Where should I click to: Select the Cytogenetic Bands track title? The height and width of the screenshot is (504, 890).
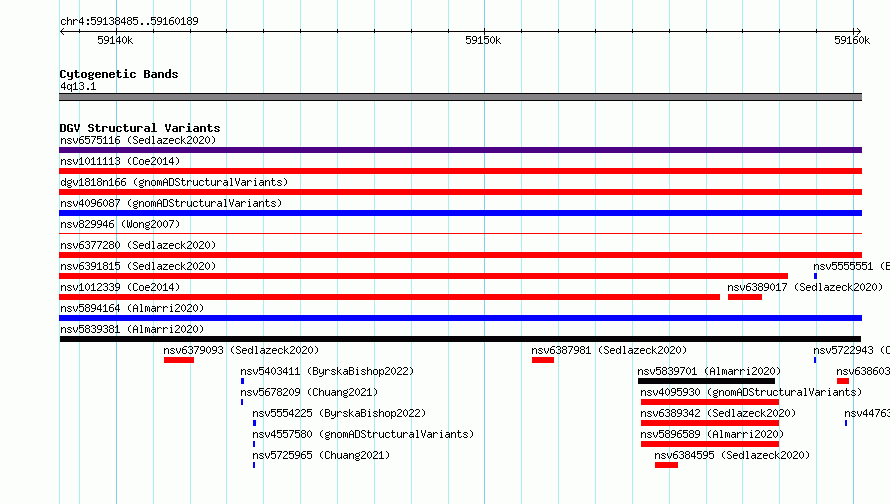[119, 74]
